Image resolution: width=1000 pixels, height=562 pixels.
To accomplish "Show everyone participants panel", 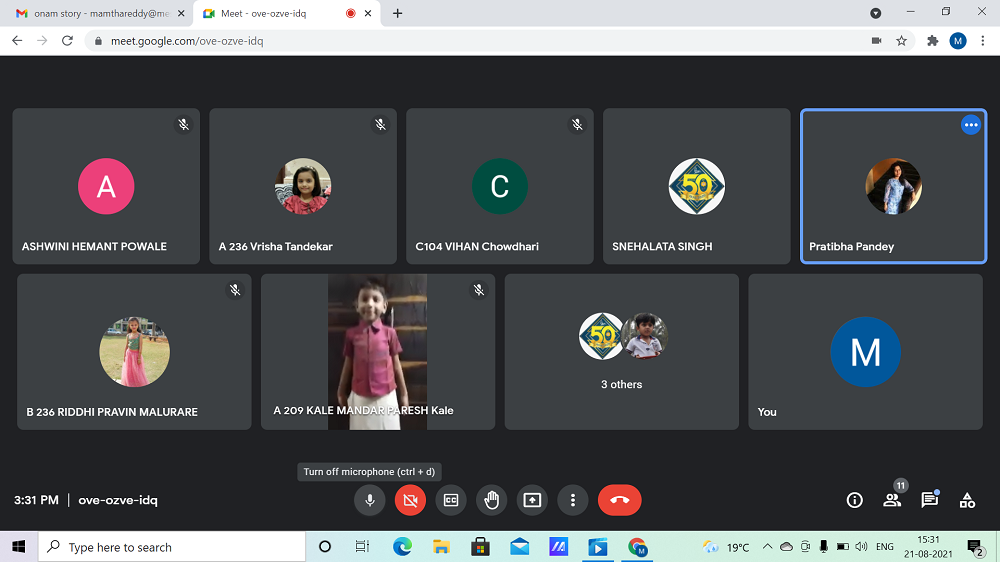I will click(x=892, y=500).
